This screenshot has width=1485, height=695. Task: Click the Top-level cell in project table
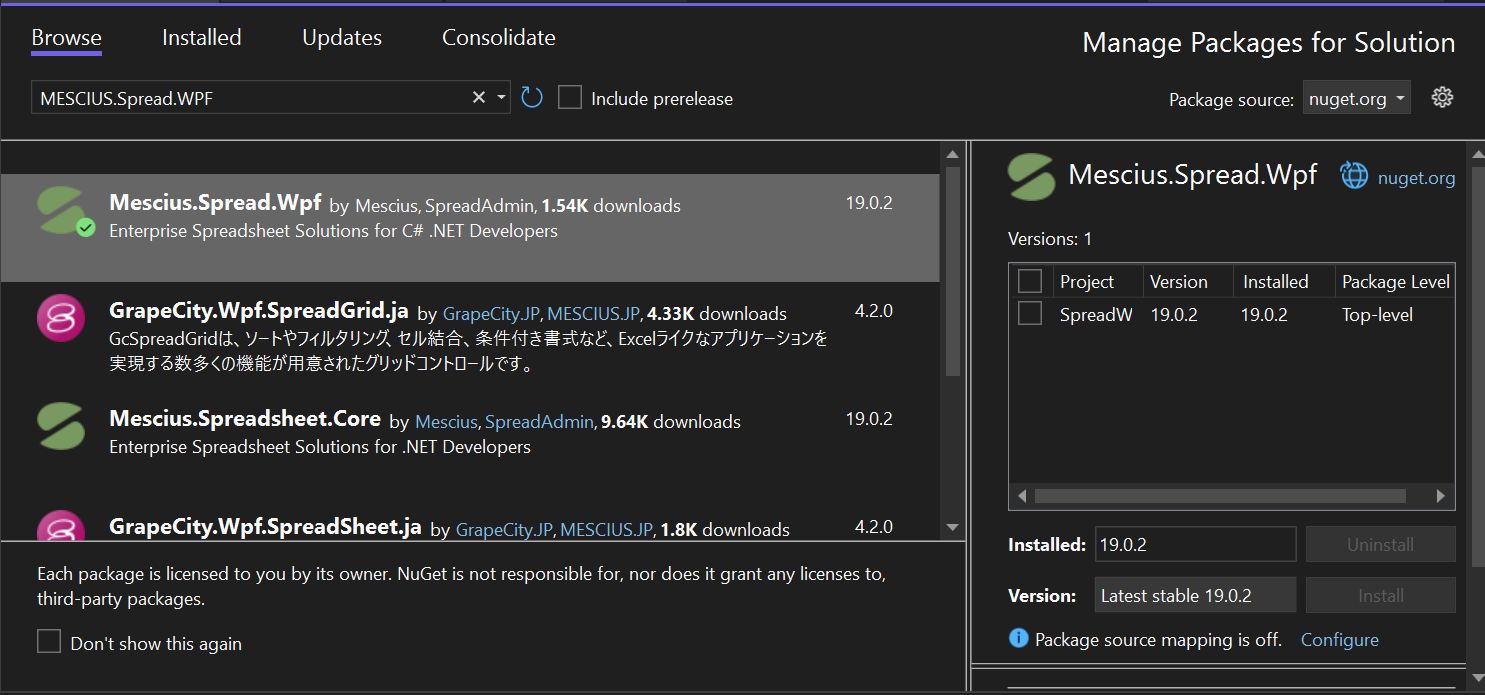(1377, 315)
